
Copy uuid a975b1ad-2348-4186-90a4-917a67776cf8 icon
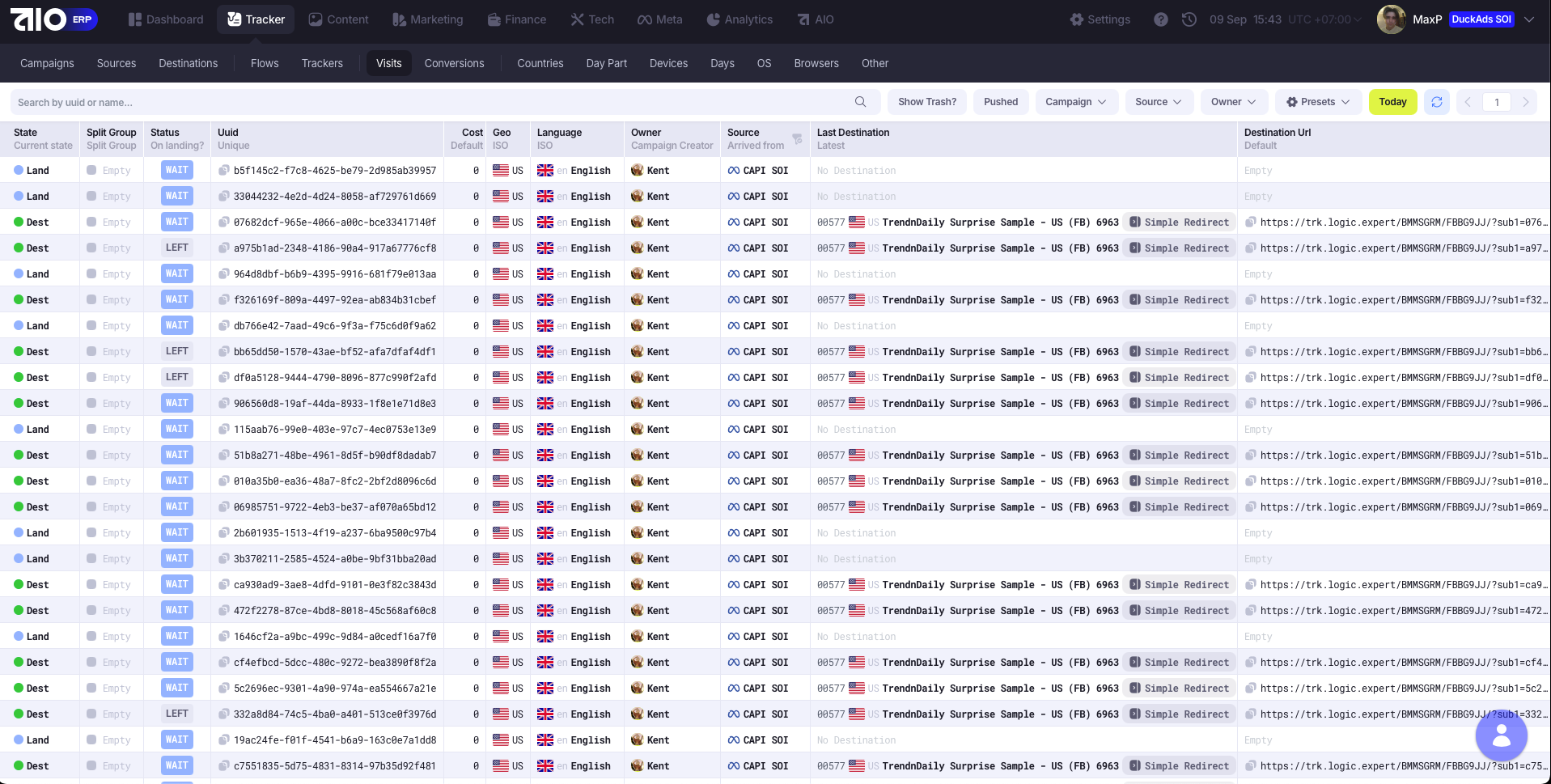[x=224, y=248]
